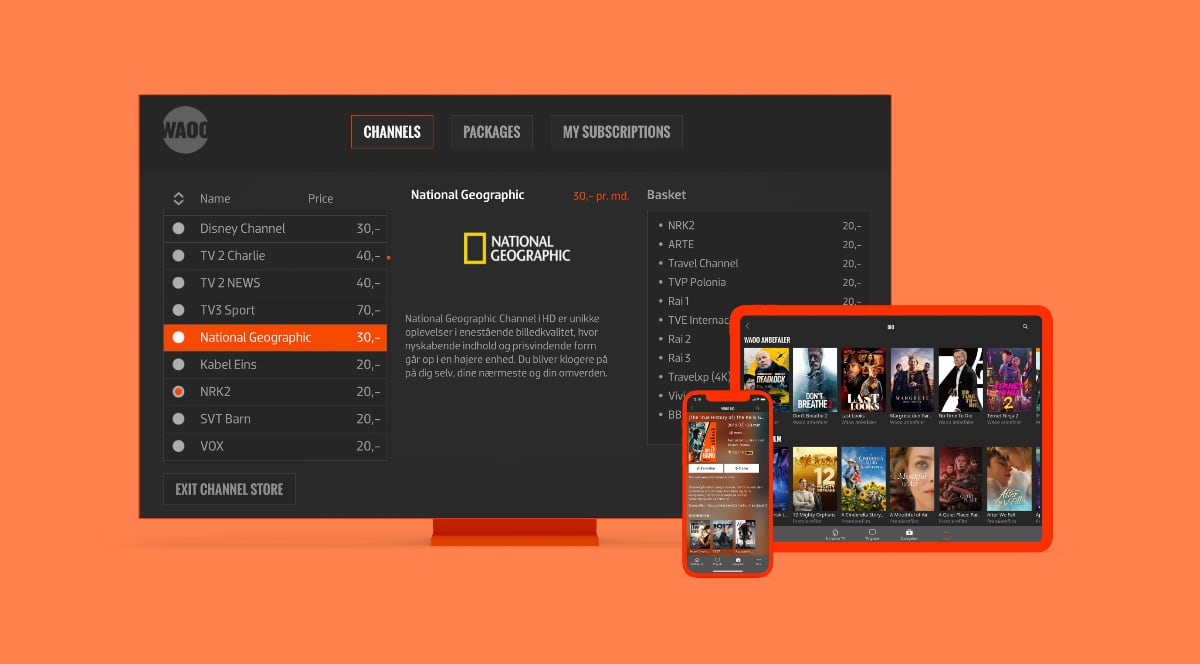Open the Deadlock poster on the tablet

point(767,380)
